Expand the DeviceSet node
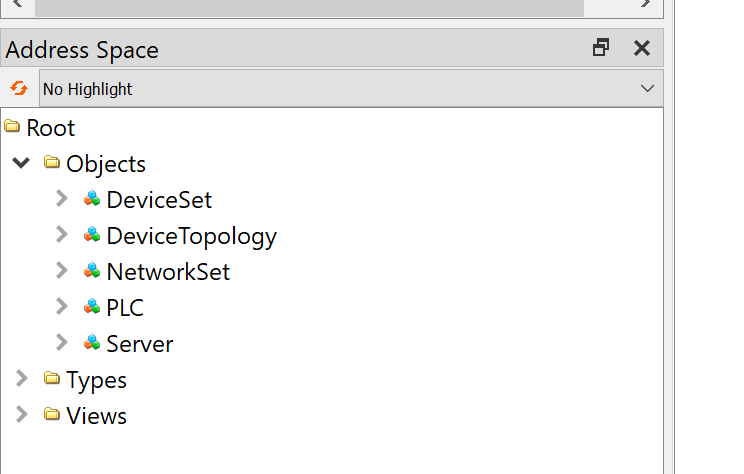The height and width of the screenshot is (474, 744). pos(62,199)
